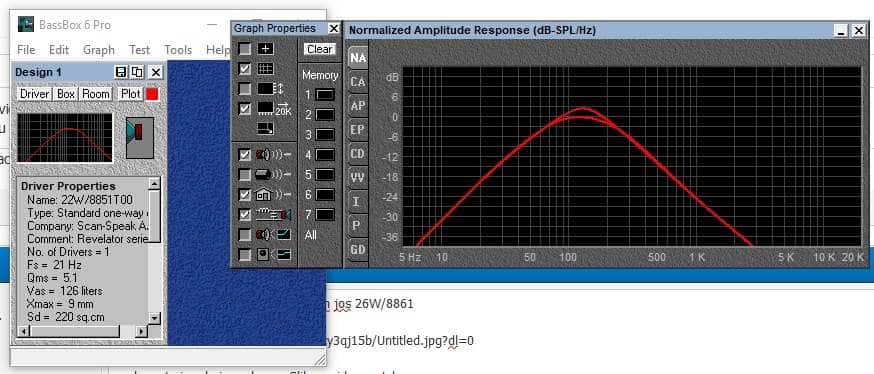Click the save icon in Design 1 header
The image size is (874, 374).
click(x=121, y=72)
